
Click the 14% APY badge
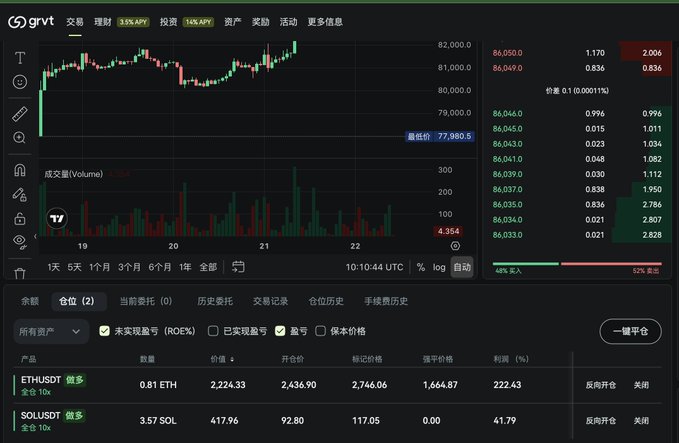(x=198, y=22)
